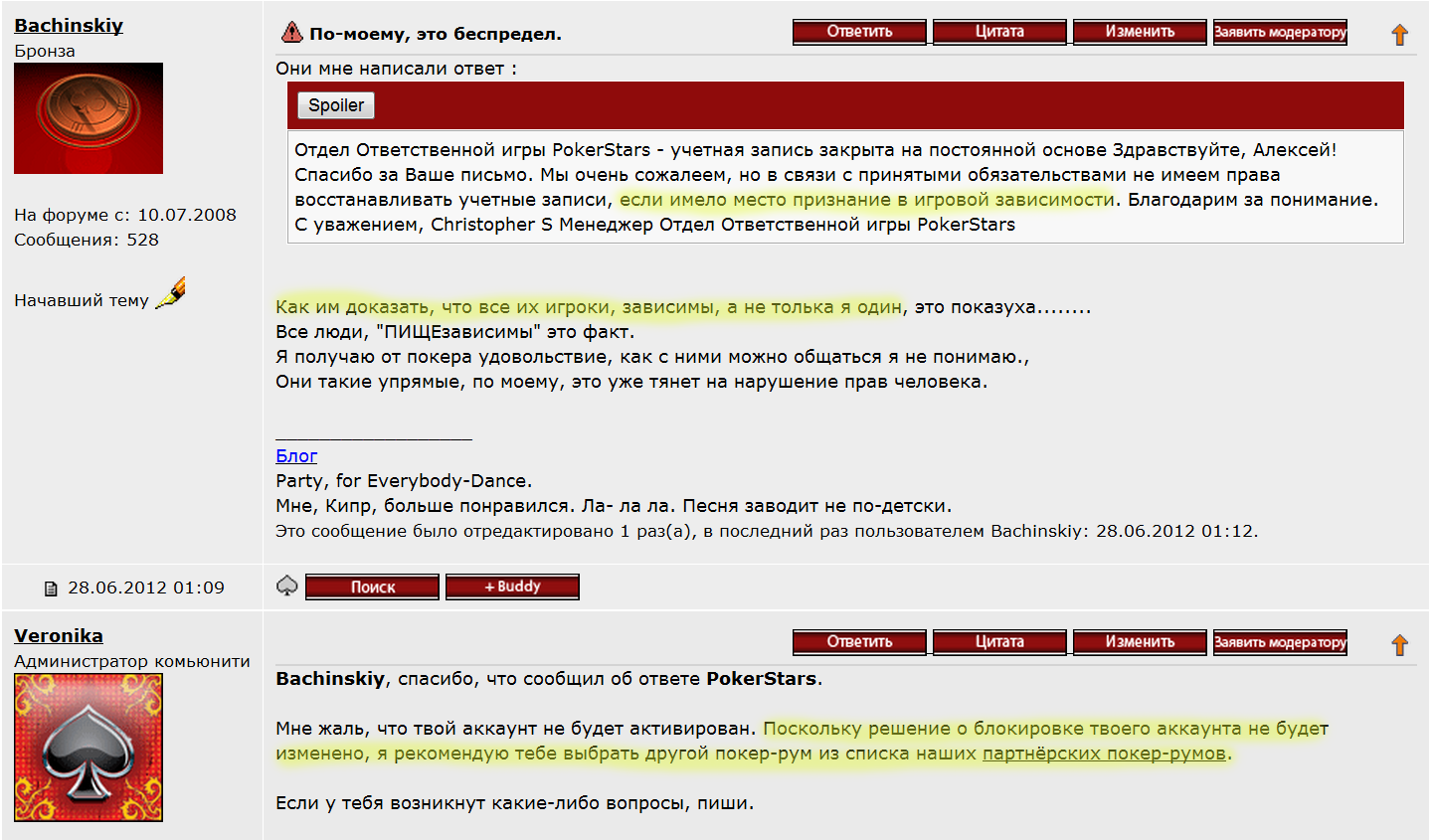
Task: Expand the Spoiler button in the quote
Action: tap(336, 105)
